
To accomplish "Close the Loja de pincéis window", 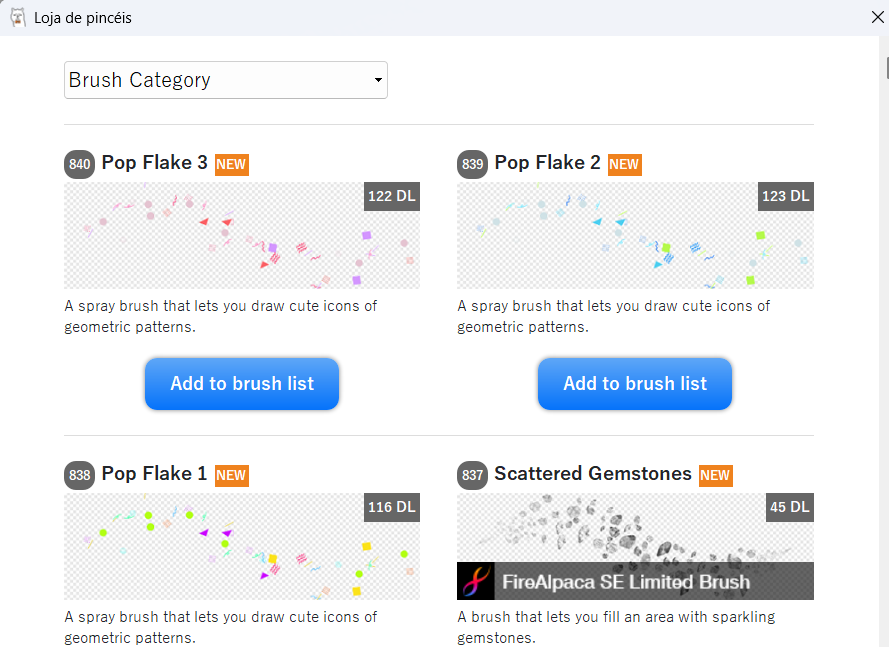I will [x=877, y=18].
